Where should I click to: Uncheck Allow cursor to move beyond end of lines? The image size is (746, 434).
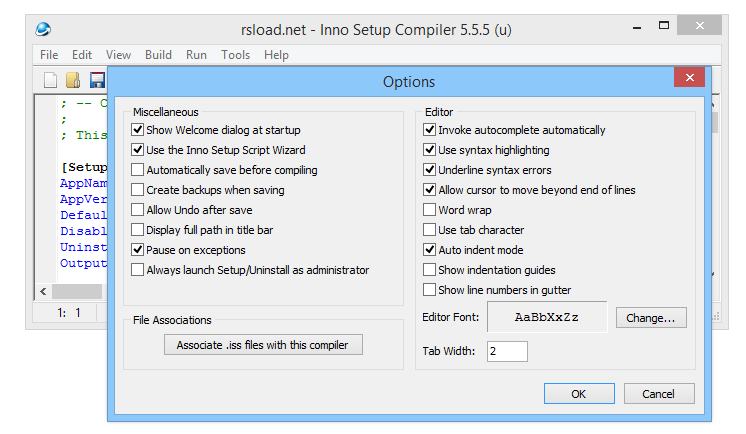pyautogui.click(x=430, y=190)
